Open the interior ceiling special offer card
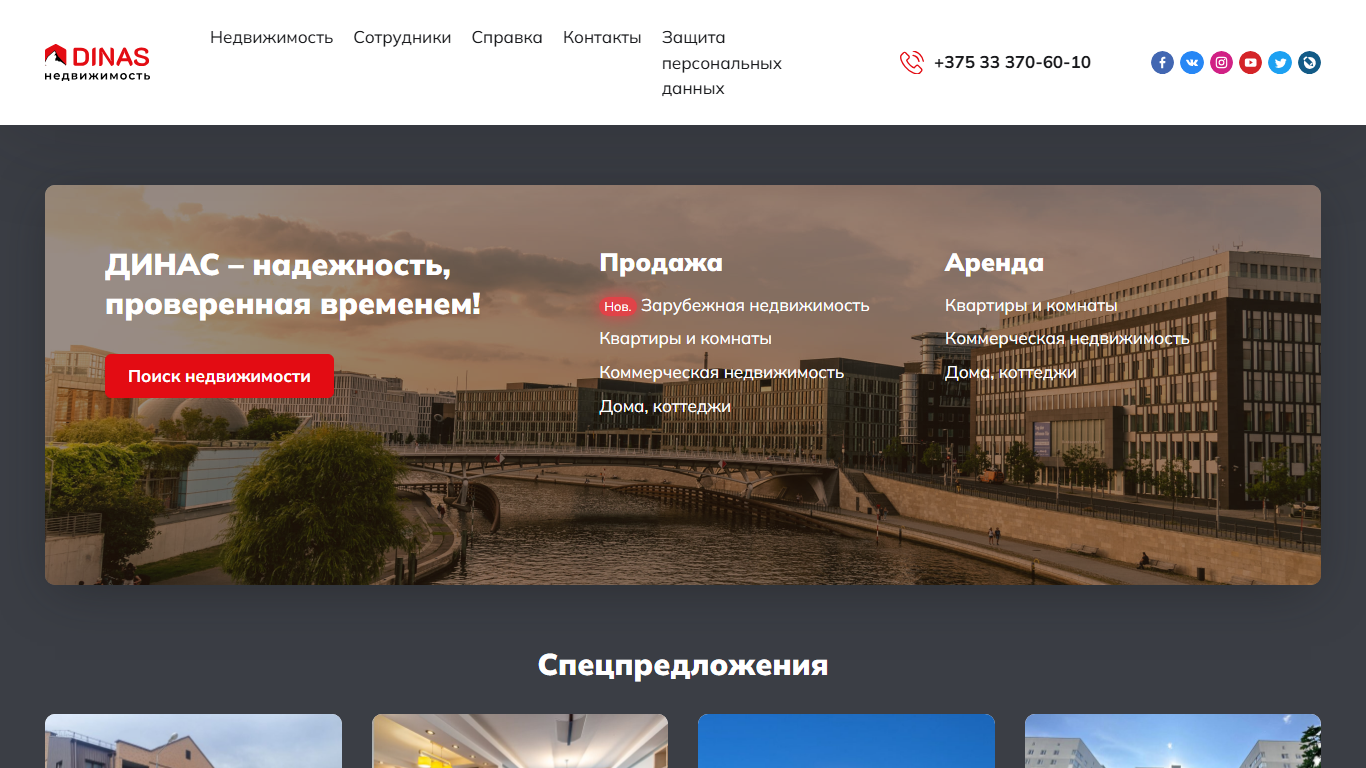1366x768 pixels. [520, 741]
